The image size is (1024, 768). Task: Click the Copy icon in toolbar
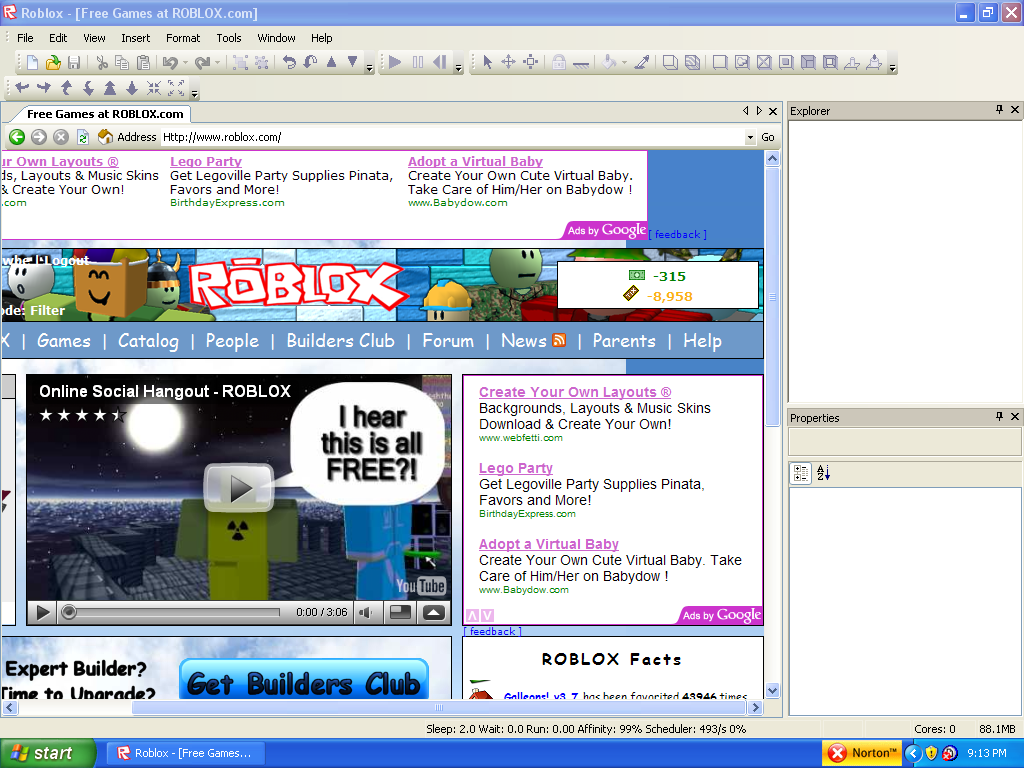point(122,62)
